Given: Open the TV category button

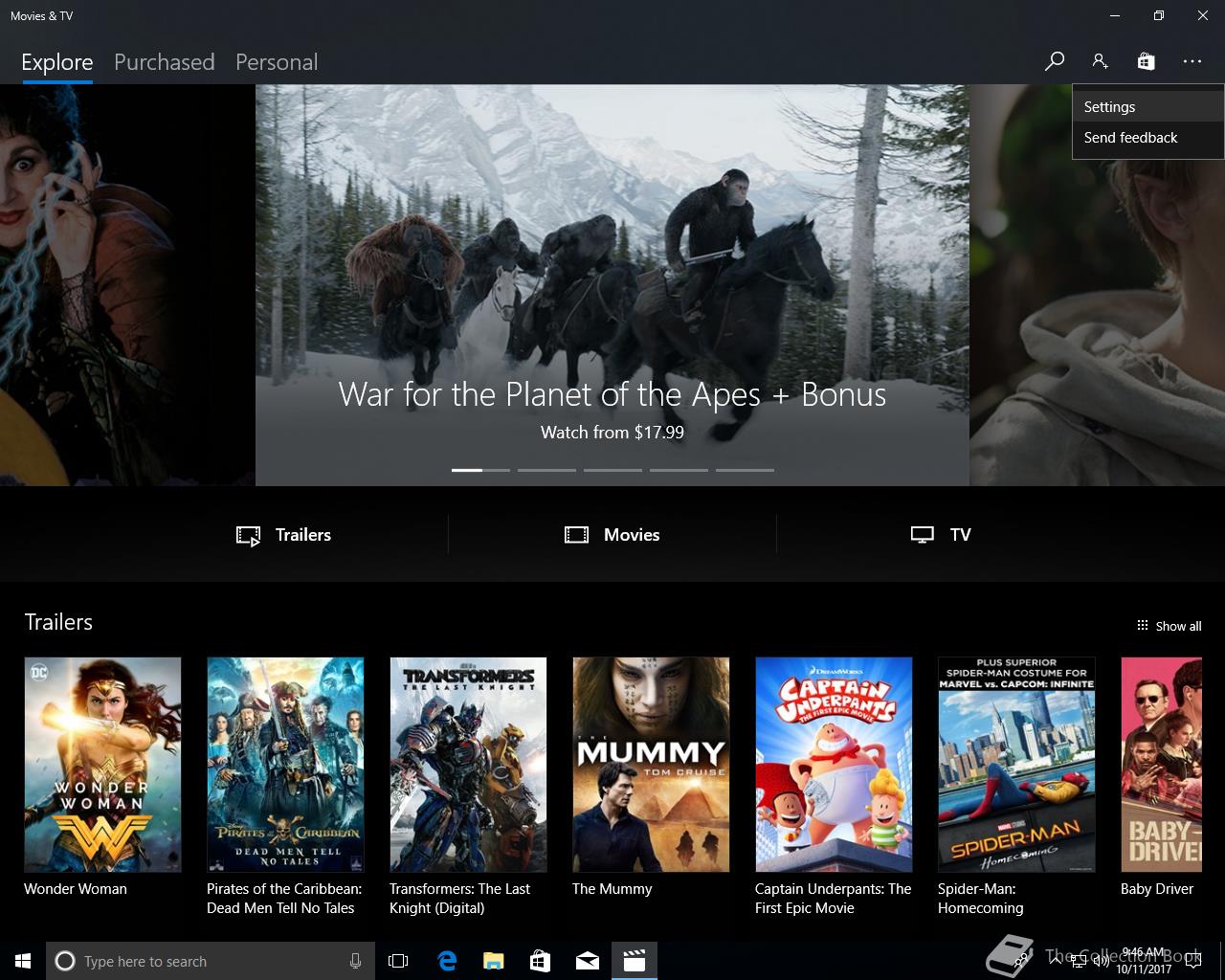Looking at the screenshot, I should 941,535.
